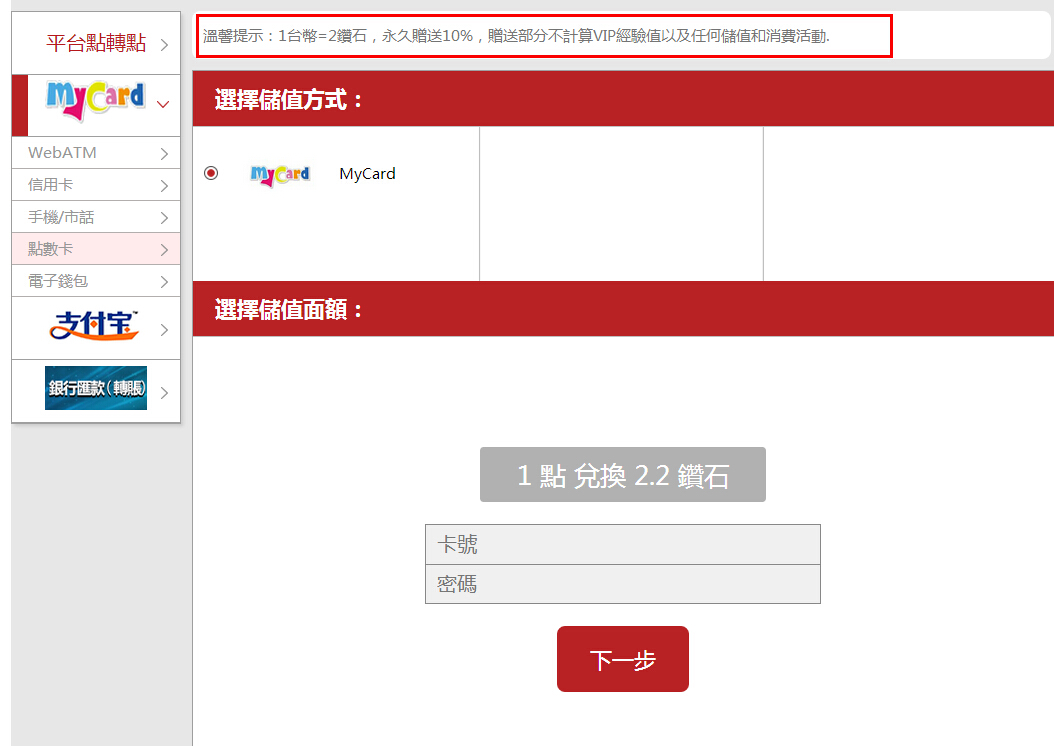Click the 下一步 button
This screenshot has width=1054, height=746.
(622, 659)
